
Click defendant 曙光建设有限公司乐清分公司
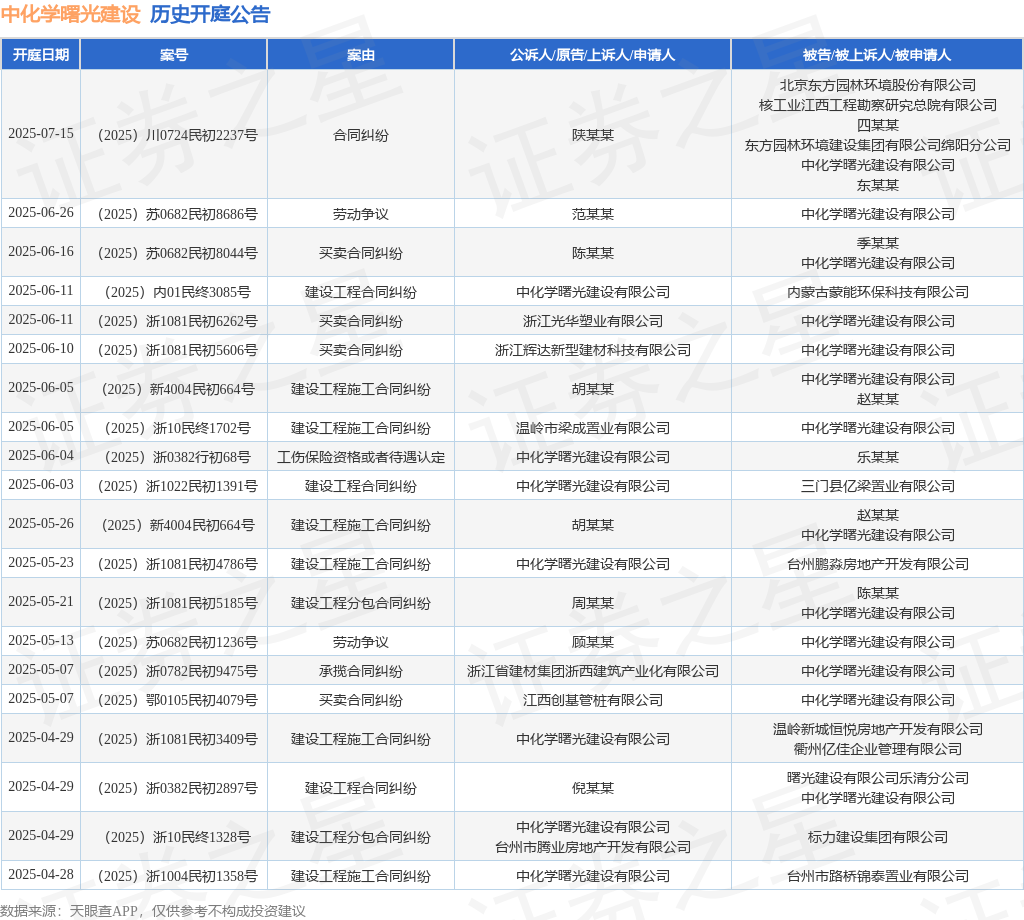click(878, 778)
